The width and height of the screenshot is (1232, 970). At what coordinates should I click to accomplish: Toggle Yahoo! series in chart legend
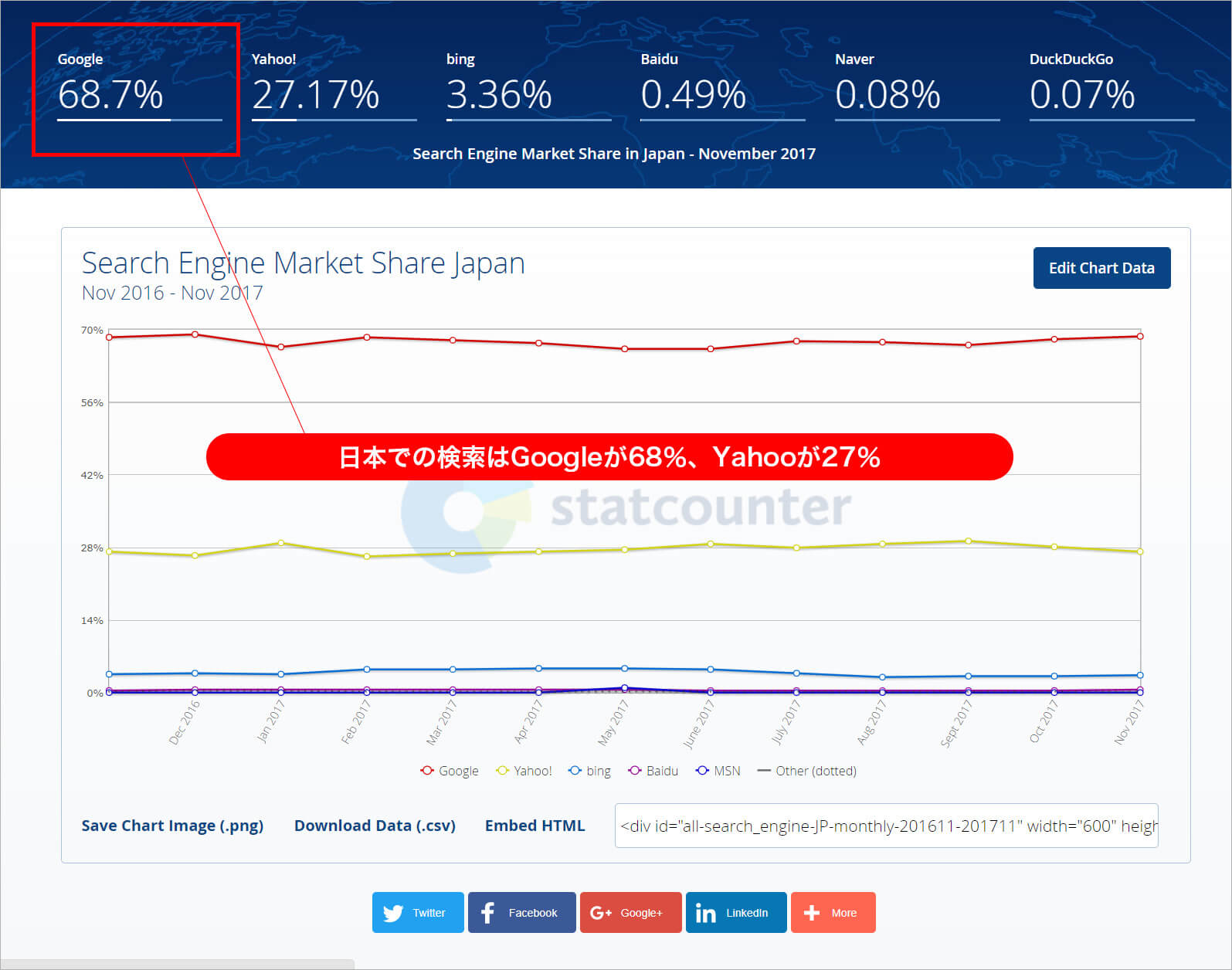[524, 771]
